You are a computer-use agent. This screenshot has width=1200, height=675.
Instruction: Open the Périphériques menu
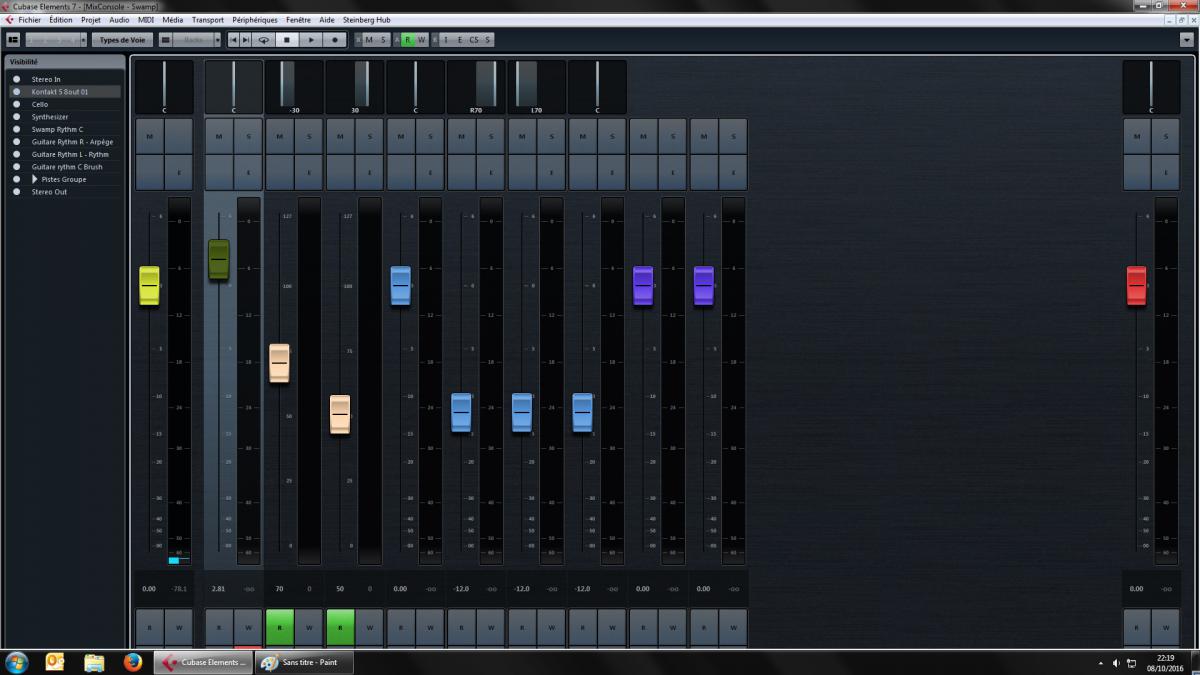click(255, 20)
